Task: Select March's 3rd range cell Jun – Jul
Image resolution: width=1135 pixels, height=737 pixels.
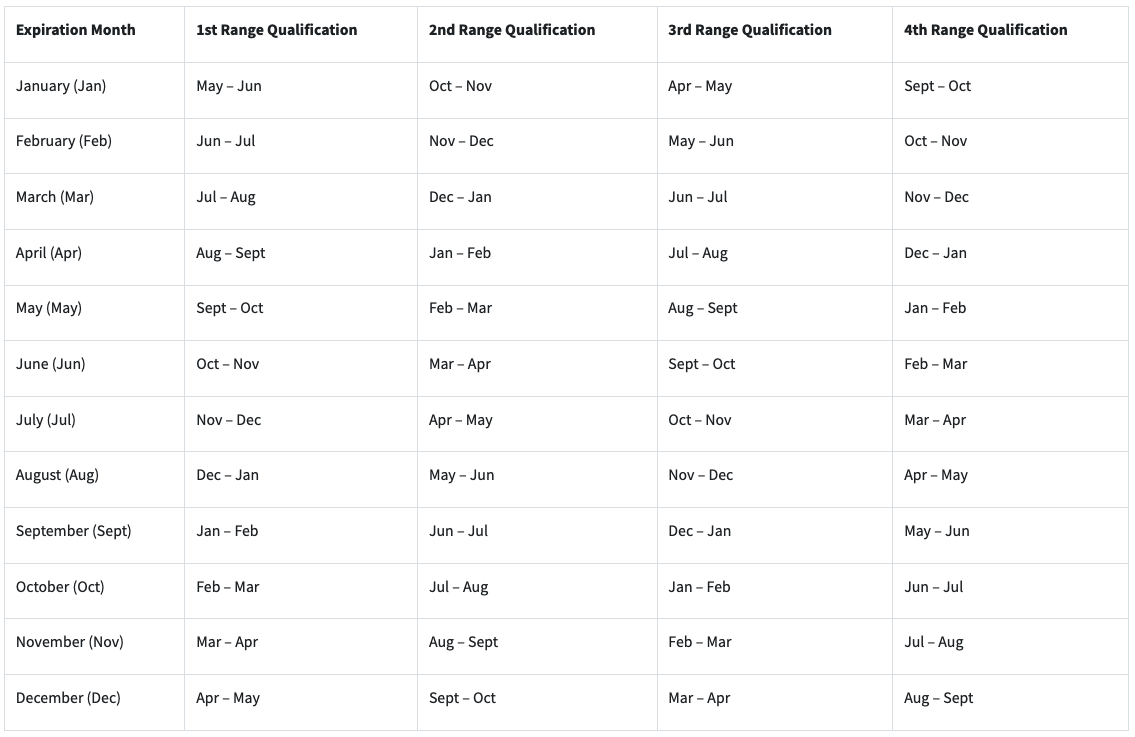Action: (697, 197)
